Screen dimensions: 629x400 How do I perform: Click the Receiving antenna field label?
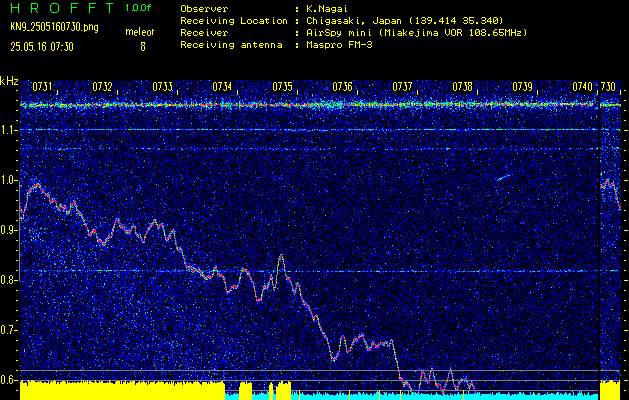click(231, 45)
